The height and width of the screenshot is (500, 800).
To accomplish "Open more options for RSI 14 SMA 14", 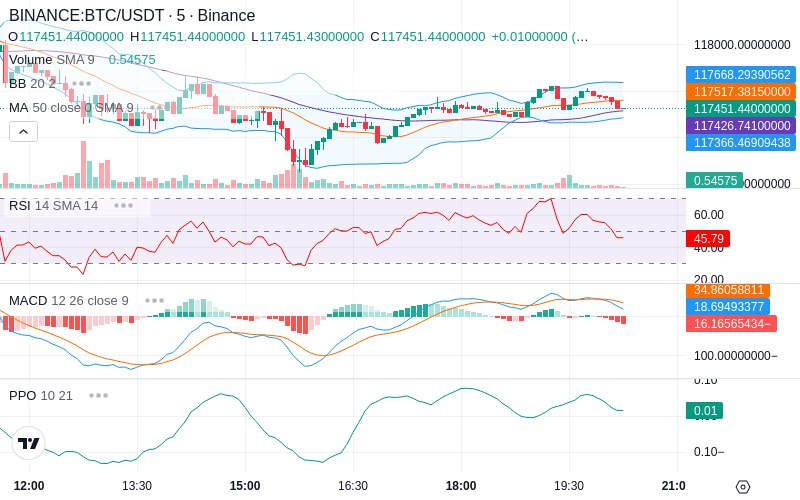I will pos(123,206).
